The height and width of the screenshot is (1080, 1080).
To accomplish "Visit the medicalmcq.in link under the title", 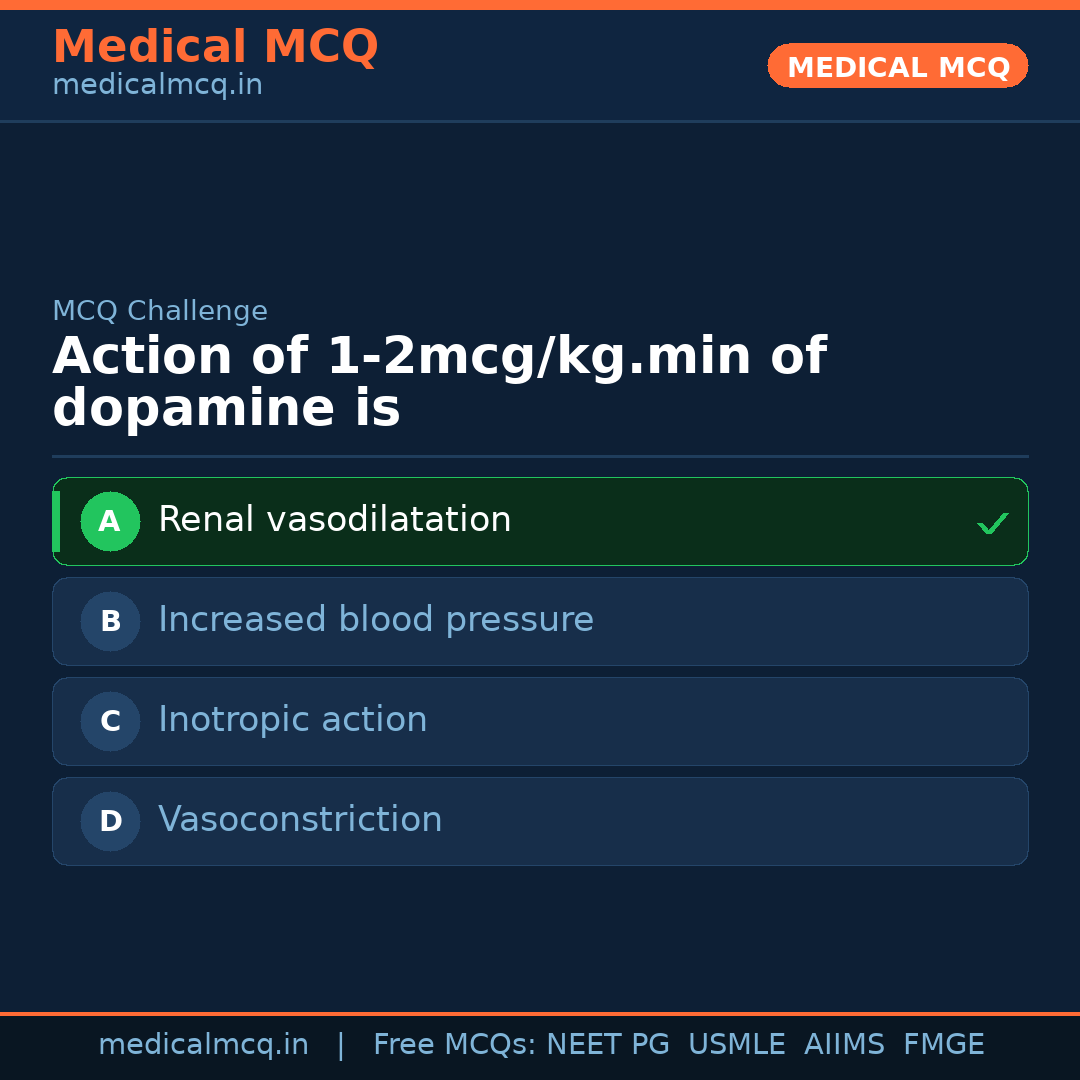I will tap(157, 86).
